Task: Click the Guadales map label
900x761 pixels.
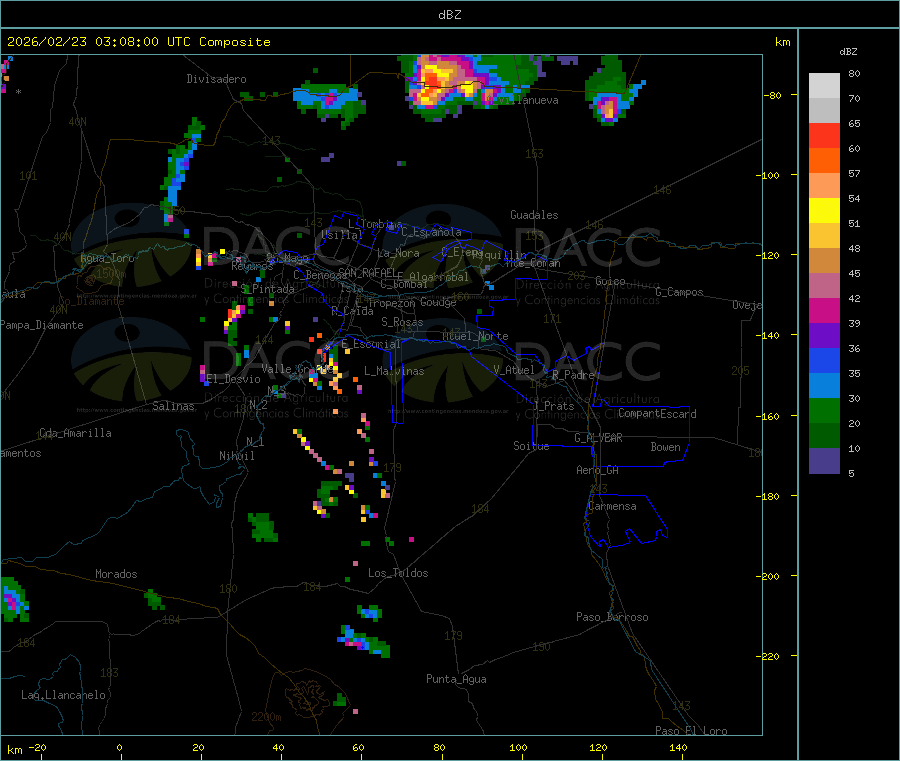Action: pos(534,215)
